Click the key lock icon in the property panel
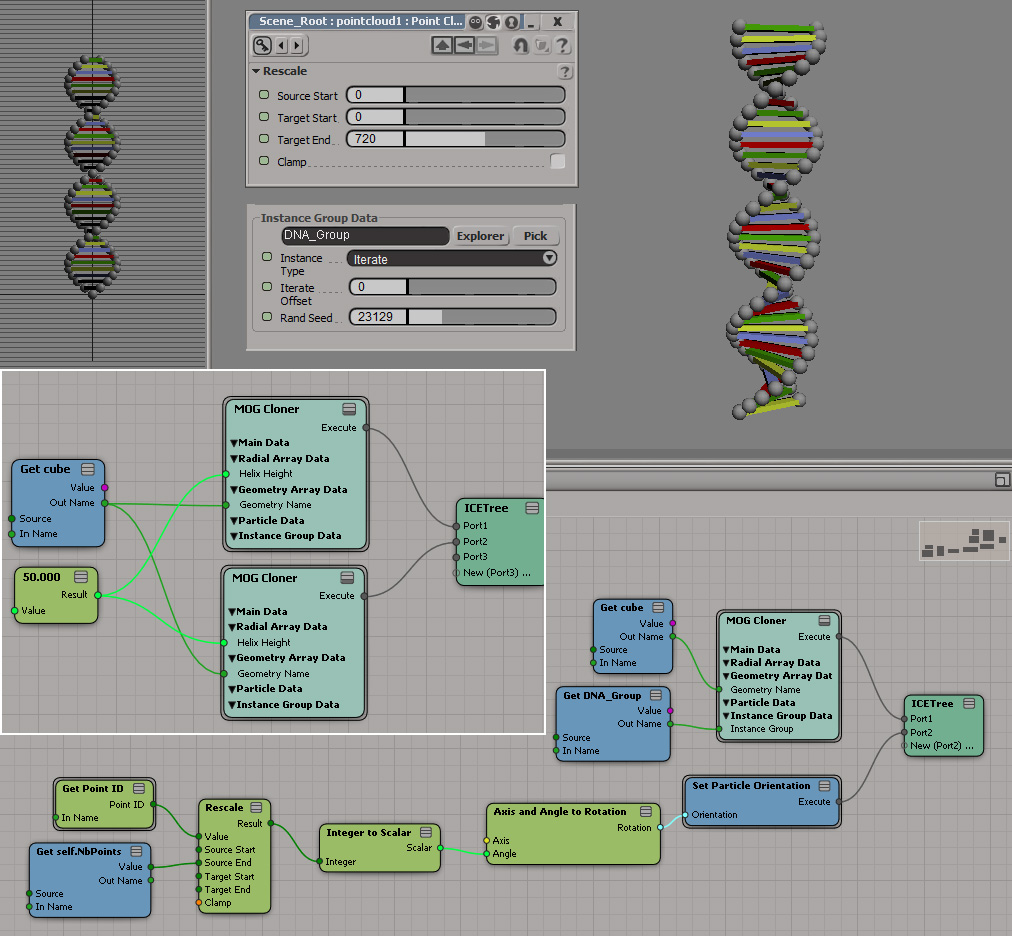This screenshot has width=1012, height=936. tap(262, 45)
